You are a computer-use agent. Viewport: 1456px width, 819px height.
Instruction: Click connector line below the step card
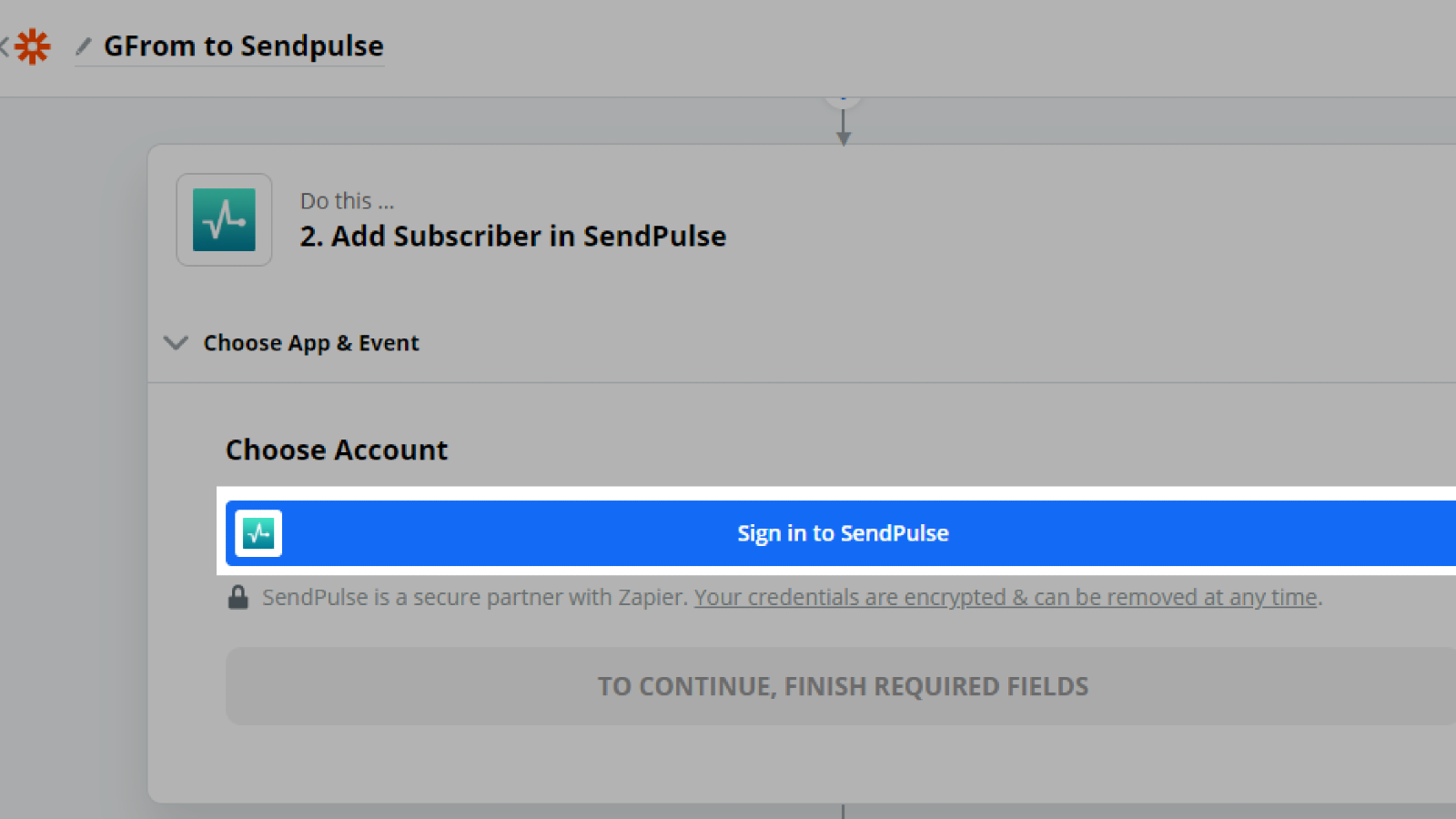tap(844, 811)
